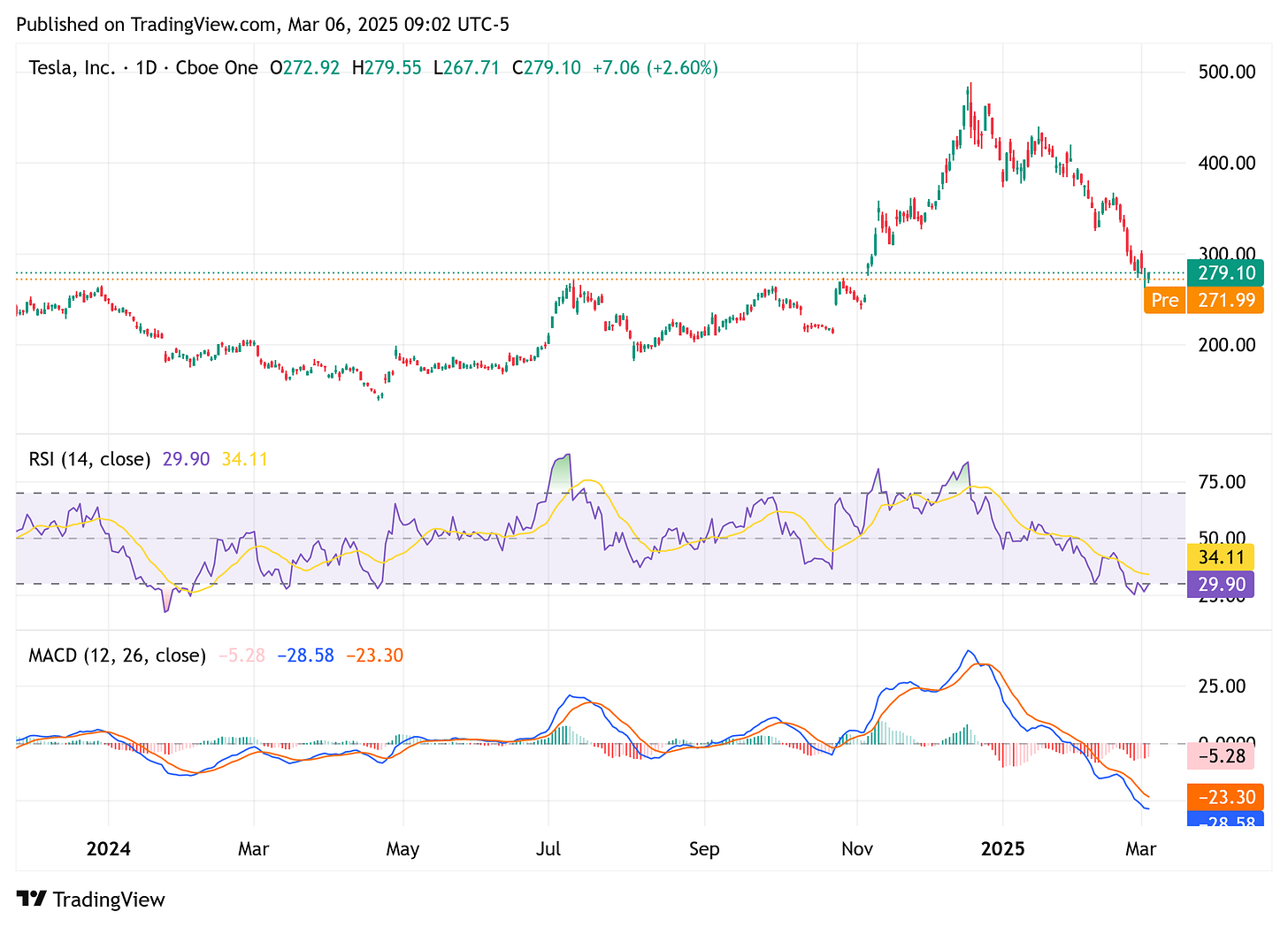Open the Cboe One exchange selector
Screen dimensions: 1288x927
(216, 67)
